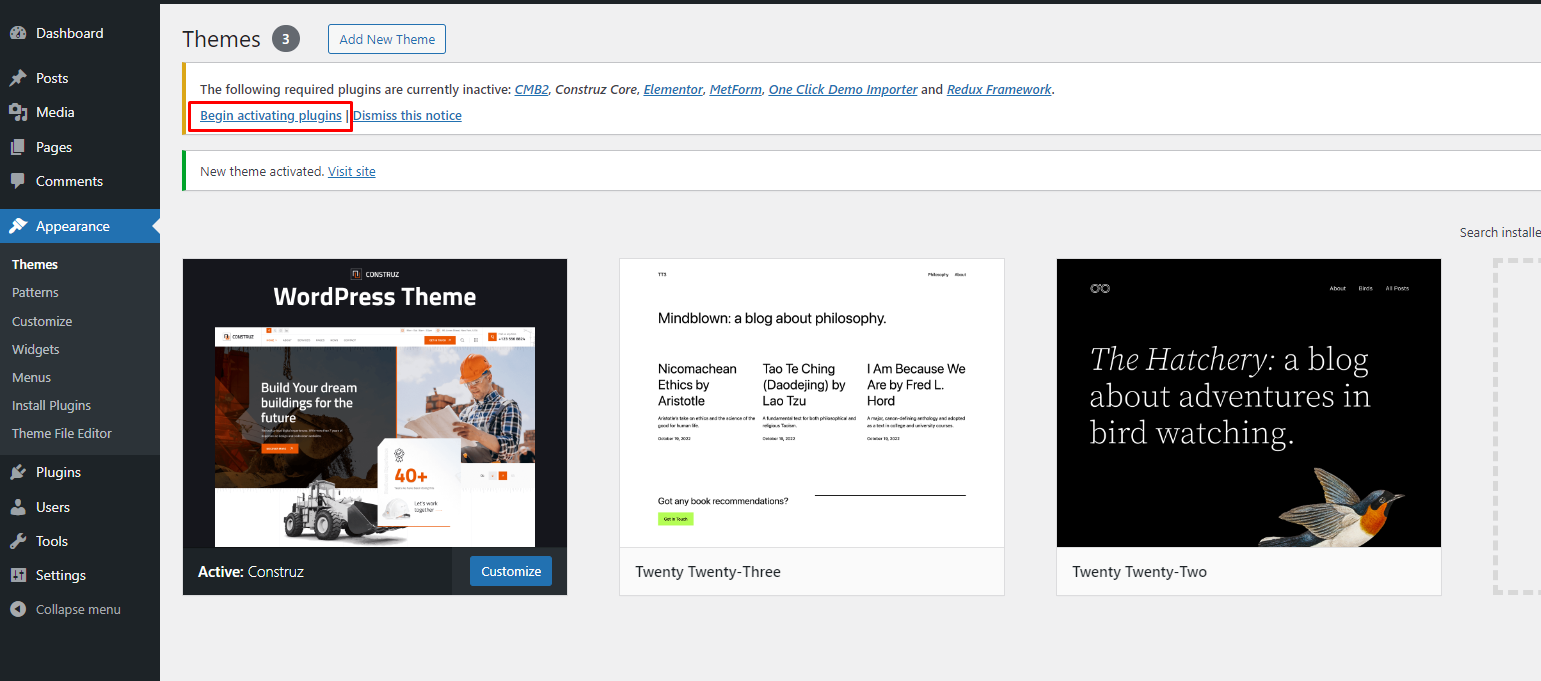
Task: Open the MetForm plugin link
Action: coord(735,89)
